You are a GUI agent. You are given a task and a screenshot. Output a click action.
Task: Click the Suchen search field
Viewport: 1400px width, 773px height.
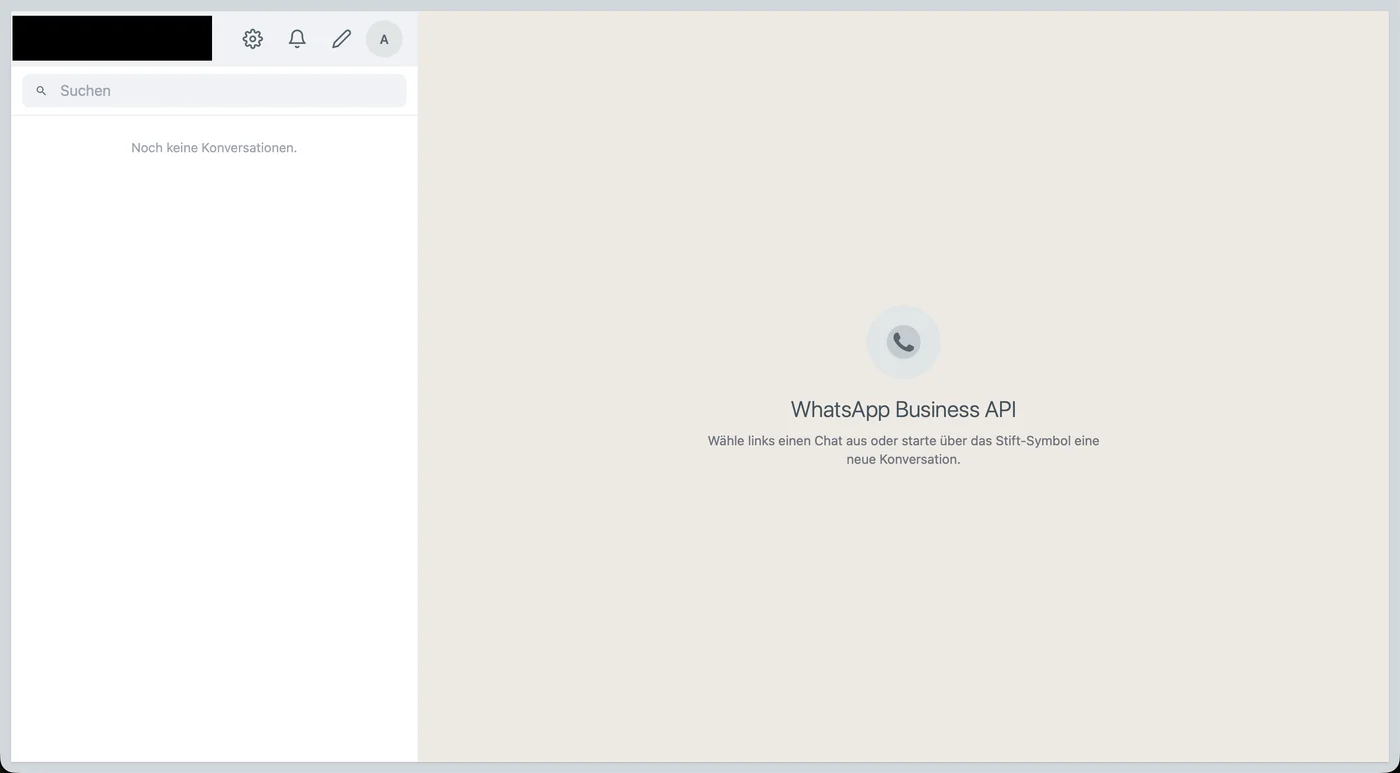(214, 90)
